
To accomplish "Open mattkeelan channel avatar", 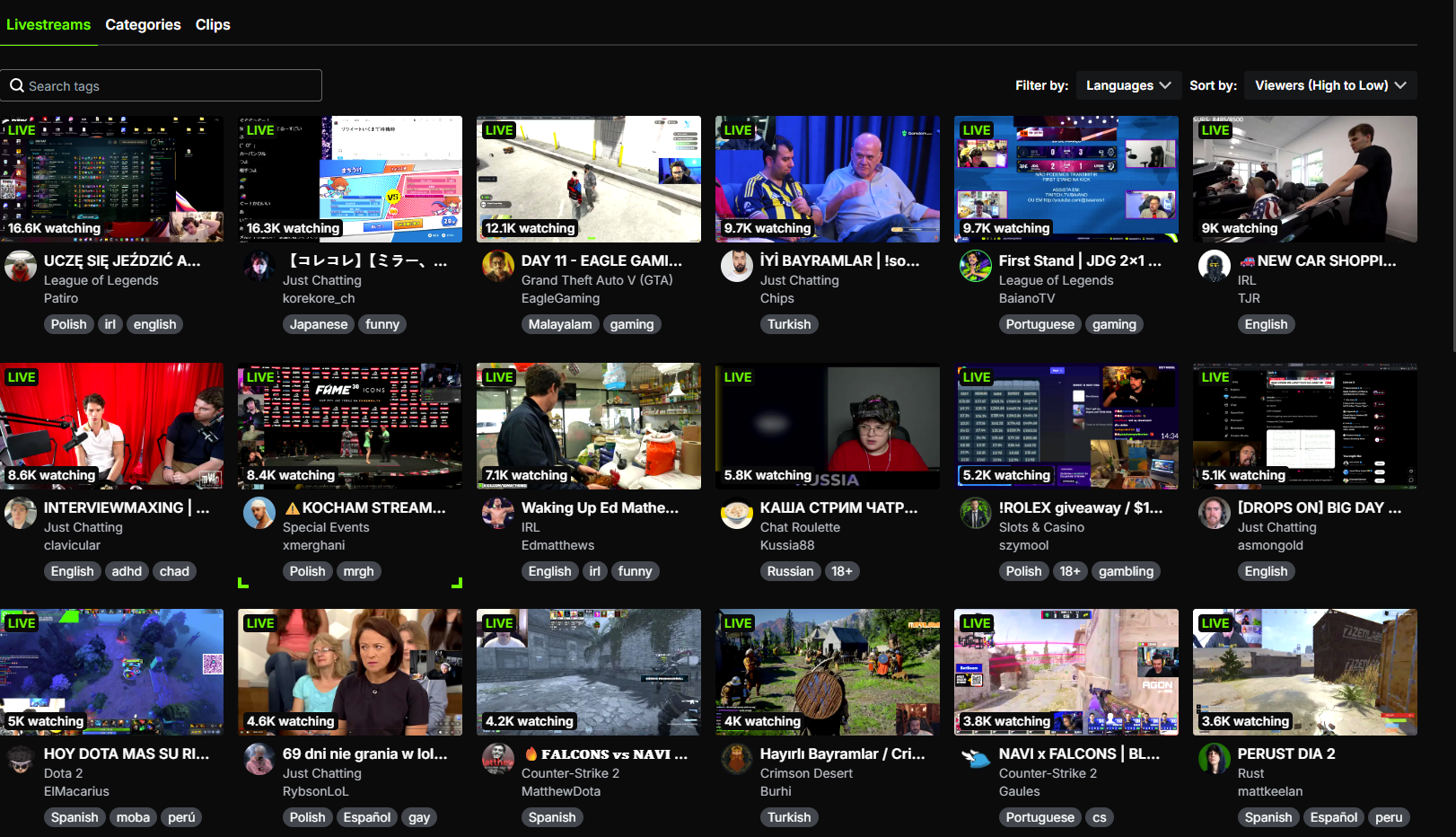I will [x=1215, y=760].
